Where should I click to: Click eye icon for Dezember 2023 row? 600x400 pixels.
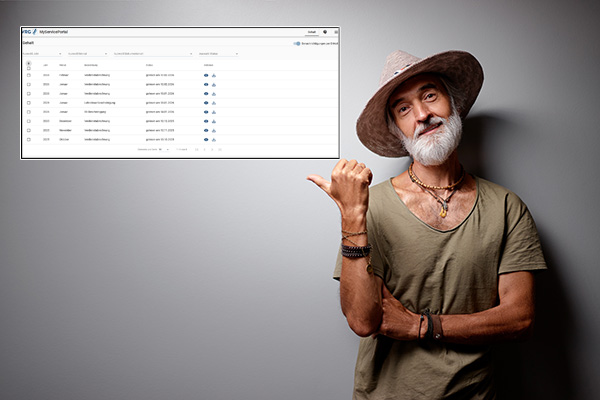[x=206, y=121]
